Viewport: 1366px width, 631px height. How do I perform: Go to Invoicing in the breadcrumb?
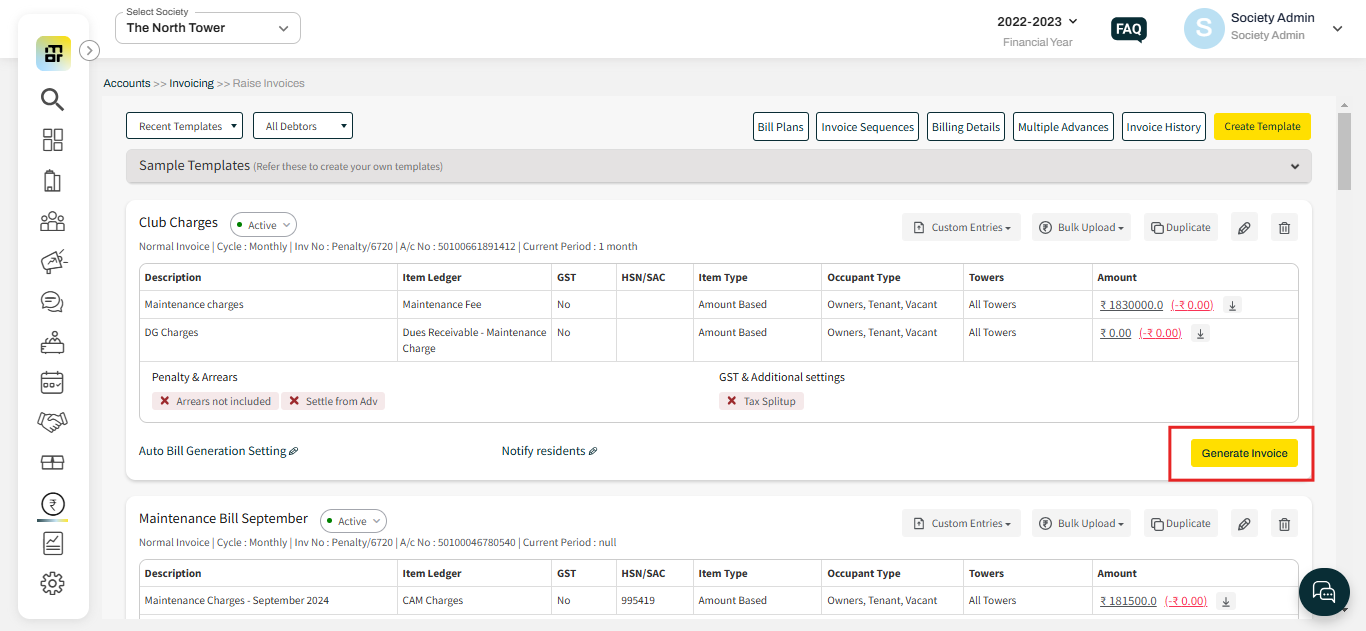point(192,83)
